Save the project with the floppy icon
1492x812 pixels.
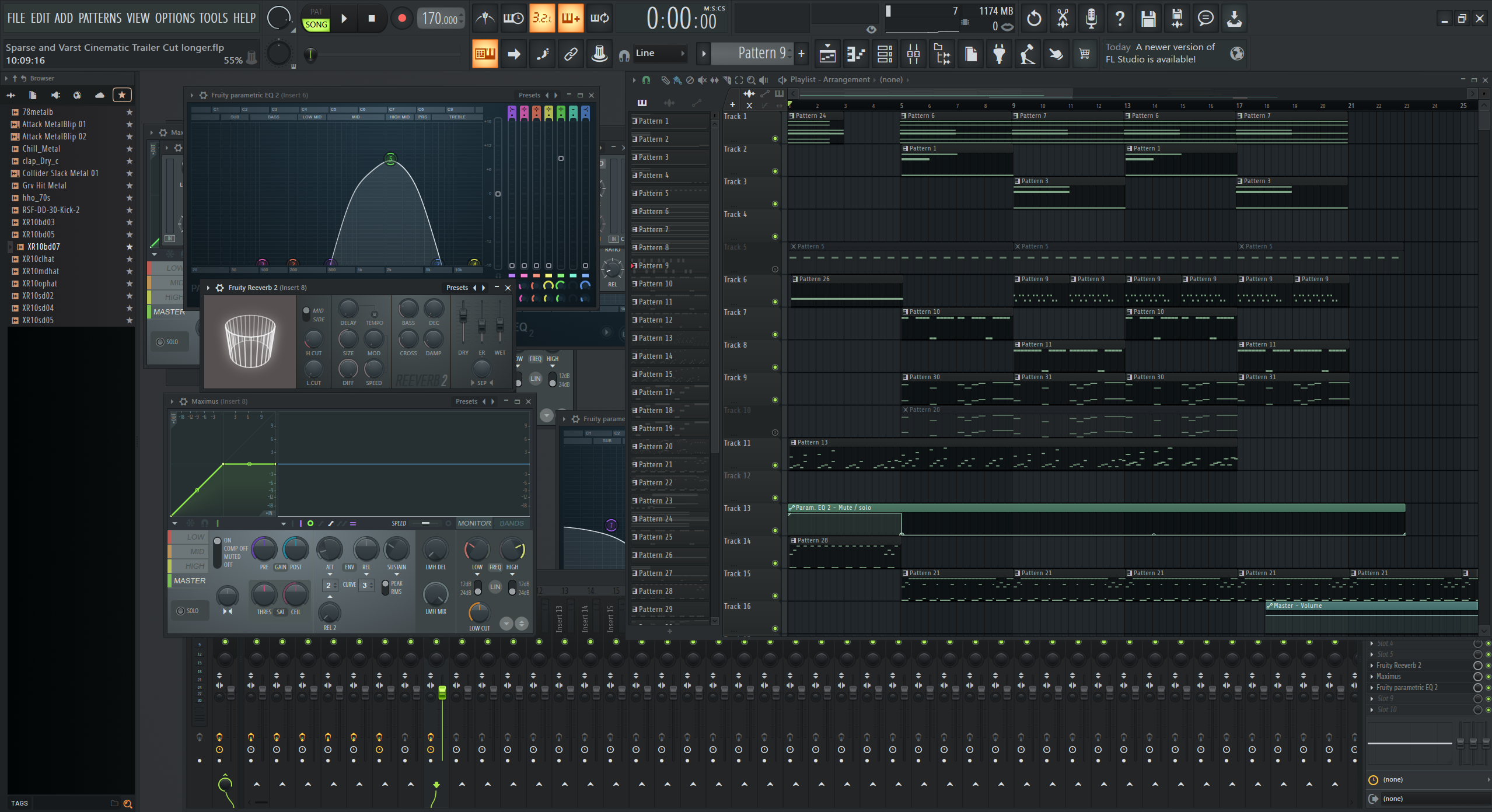[1148, 19]
